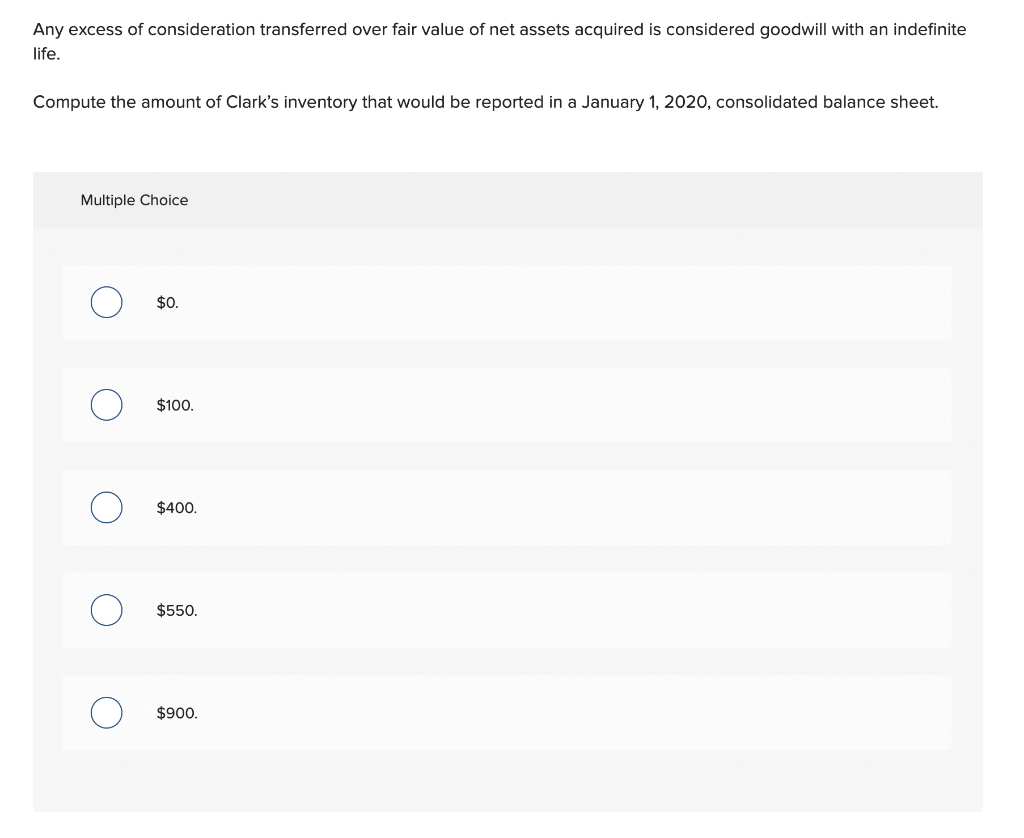
Task: Choose the $100 radio button
Action: click(x=106, y=405)
